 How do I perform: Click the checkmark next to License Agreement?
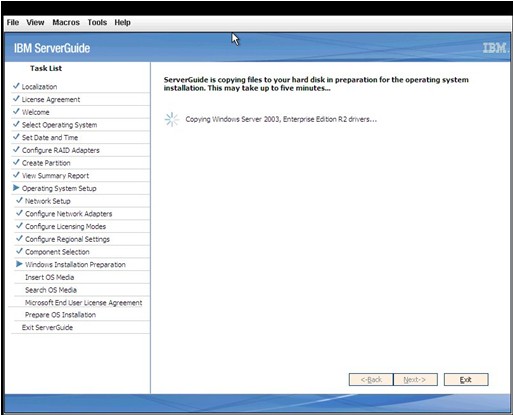(16, 99)
